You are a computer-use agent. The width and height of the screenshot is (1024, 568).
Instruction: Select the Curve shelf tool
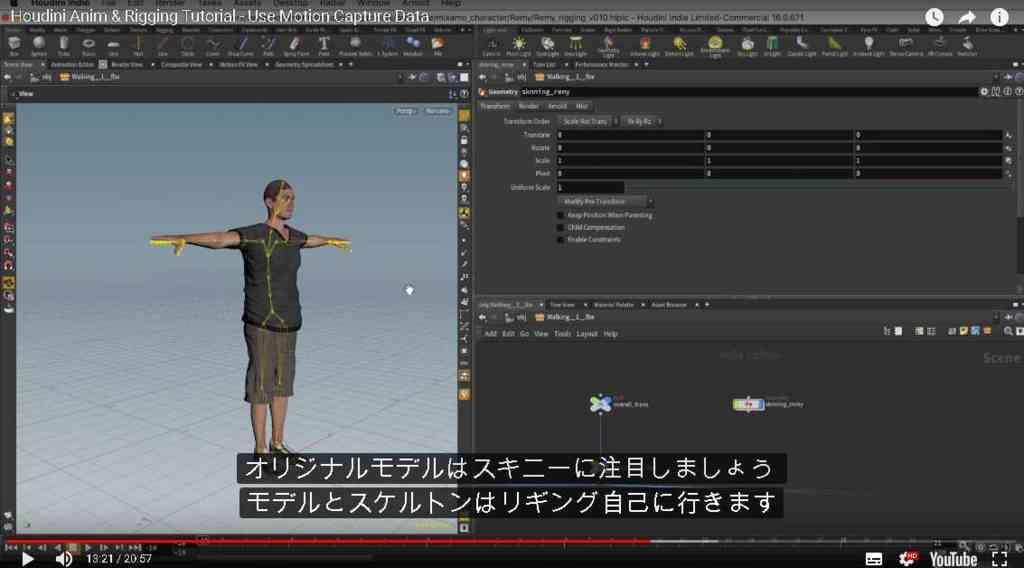[x=213, y=45]
